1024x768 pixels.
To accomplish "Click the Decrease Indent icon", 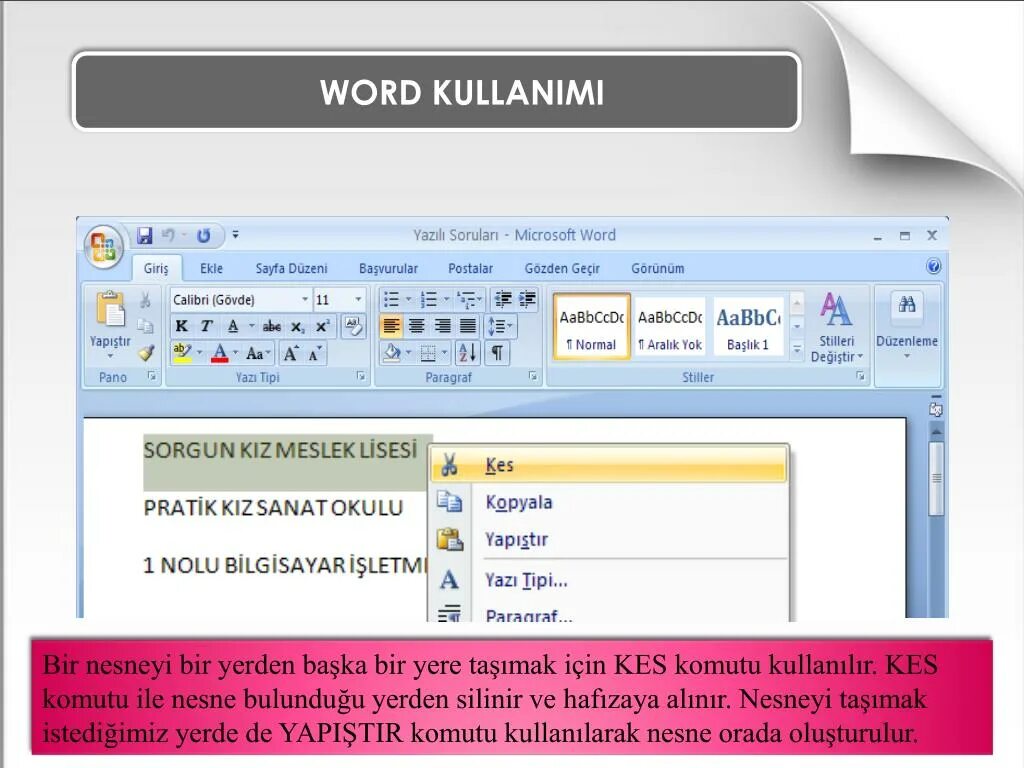I will pos(503,299).
